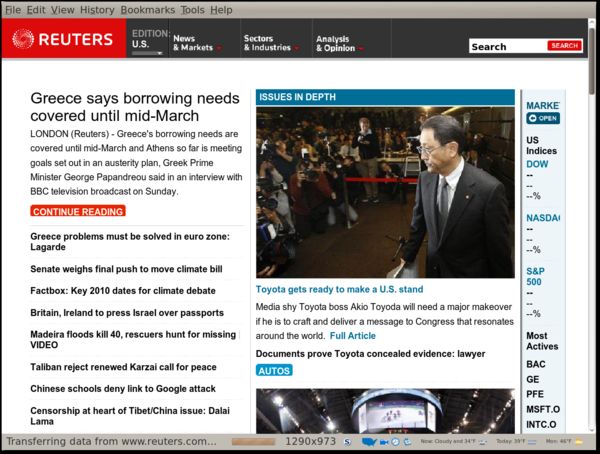Open 'Censorship at heart of Tibet/China' story
Viewport: 600px width, 454px height.
(130, 416)
